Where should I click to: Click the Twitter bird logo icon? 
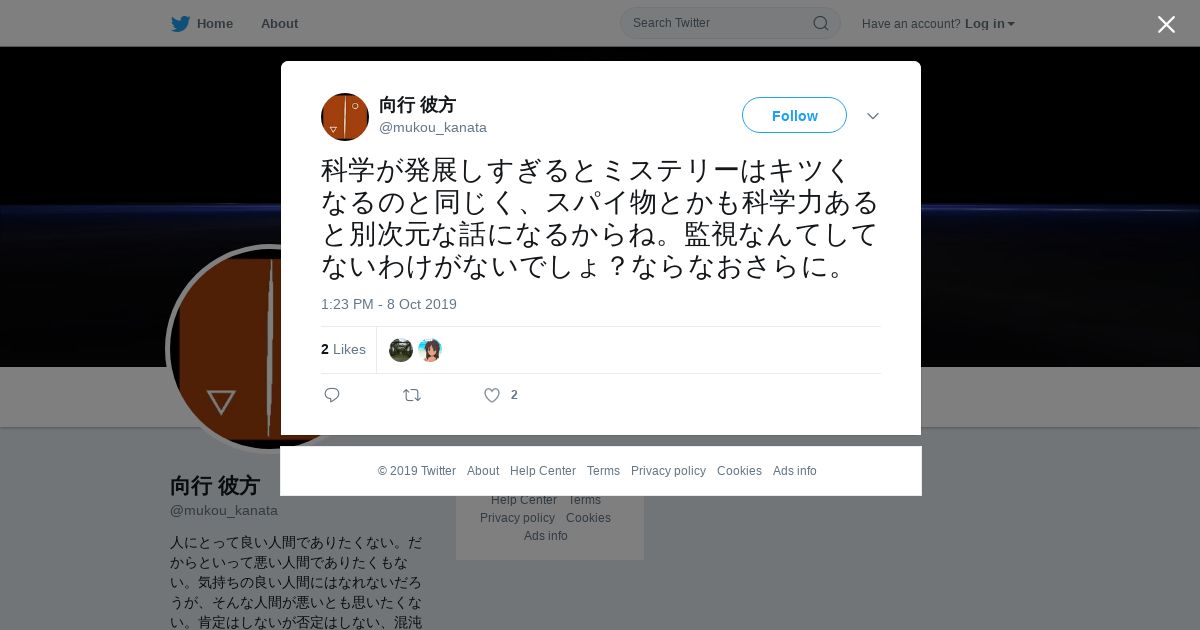(180, 24)
